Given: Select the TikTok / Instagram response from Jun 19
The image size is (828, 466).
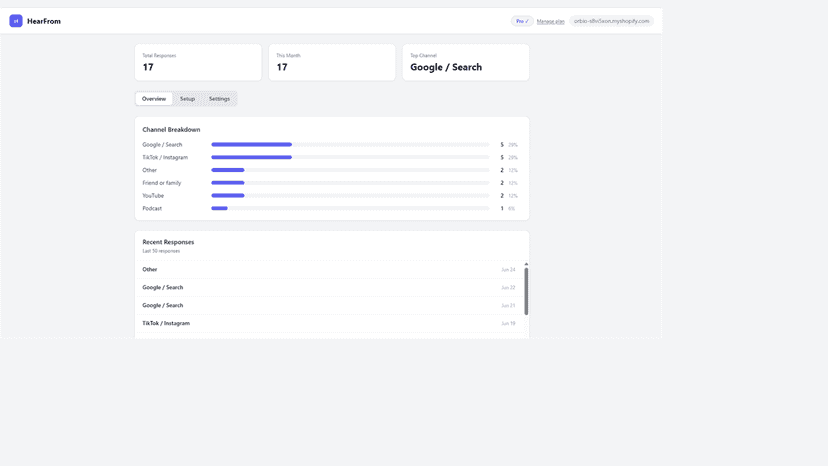Looking at the screenshot, I should [328, 323].
